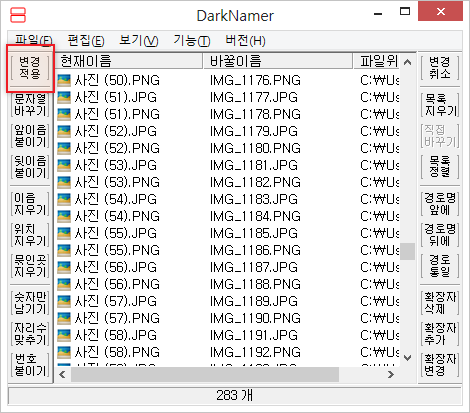The image size is (470, 413).
Task: Click image icon of 사진 (50).PNG
Action: pyautogui.click(x=64, y=80)
